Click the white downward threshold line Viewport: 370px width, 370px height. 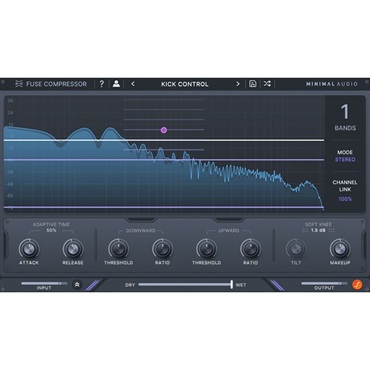[x=164, y=140]
